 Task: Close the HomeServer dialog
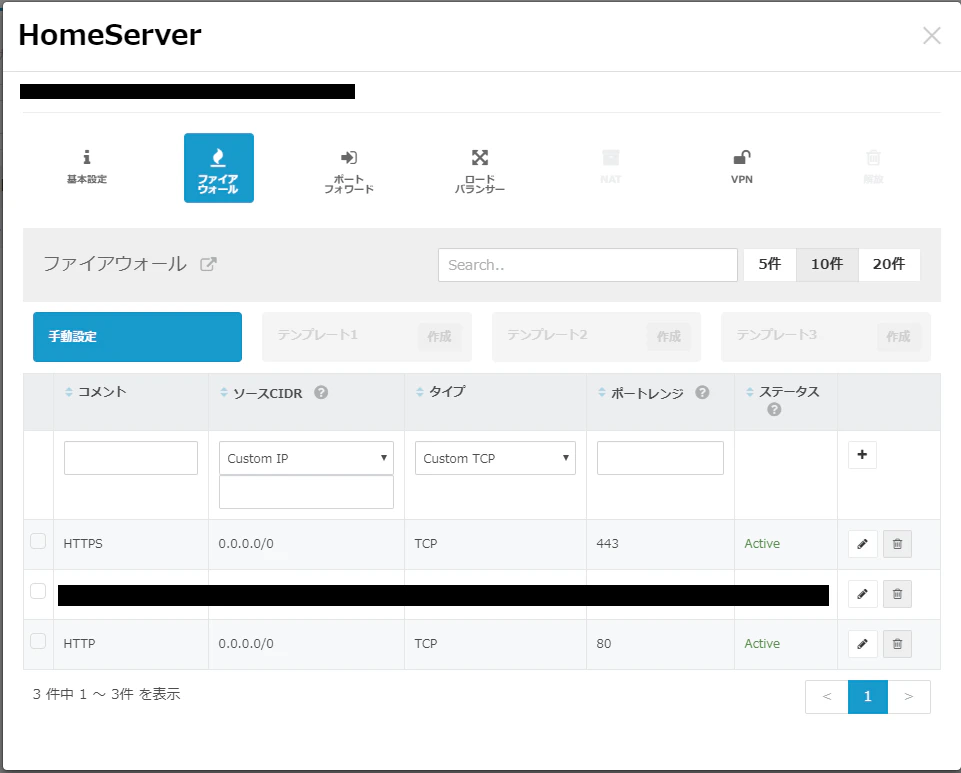(932, 36)
